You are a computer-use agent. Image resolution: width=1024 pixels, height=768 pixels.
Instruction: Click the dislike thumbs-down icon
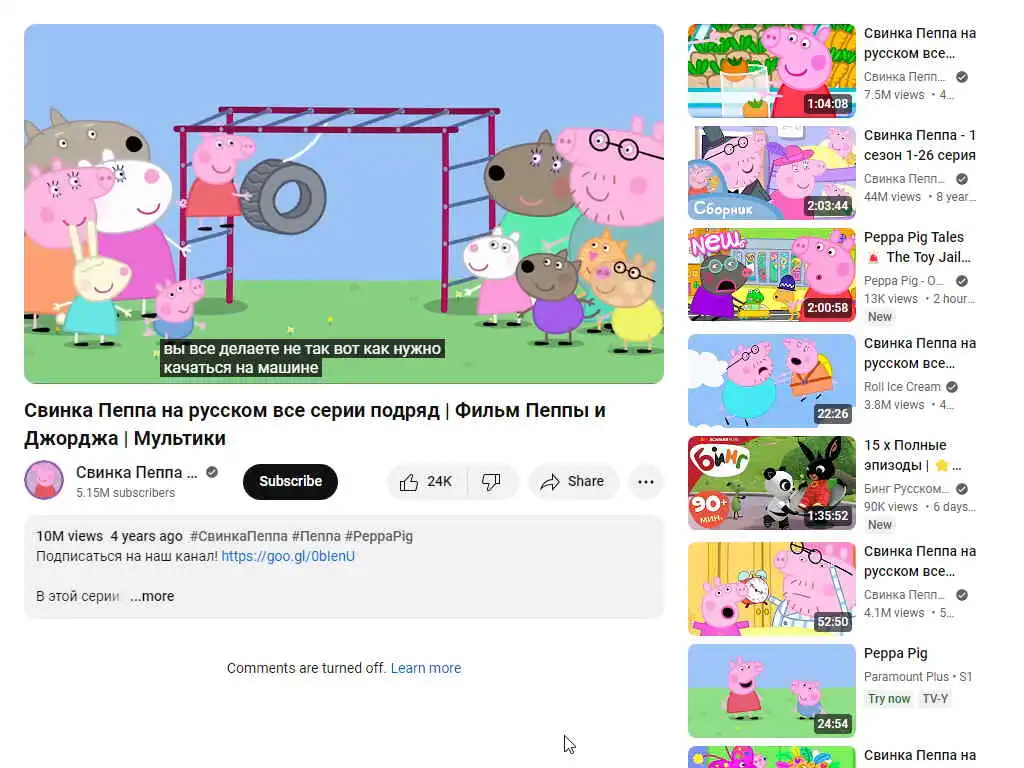[x=491, y=482]
